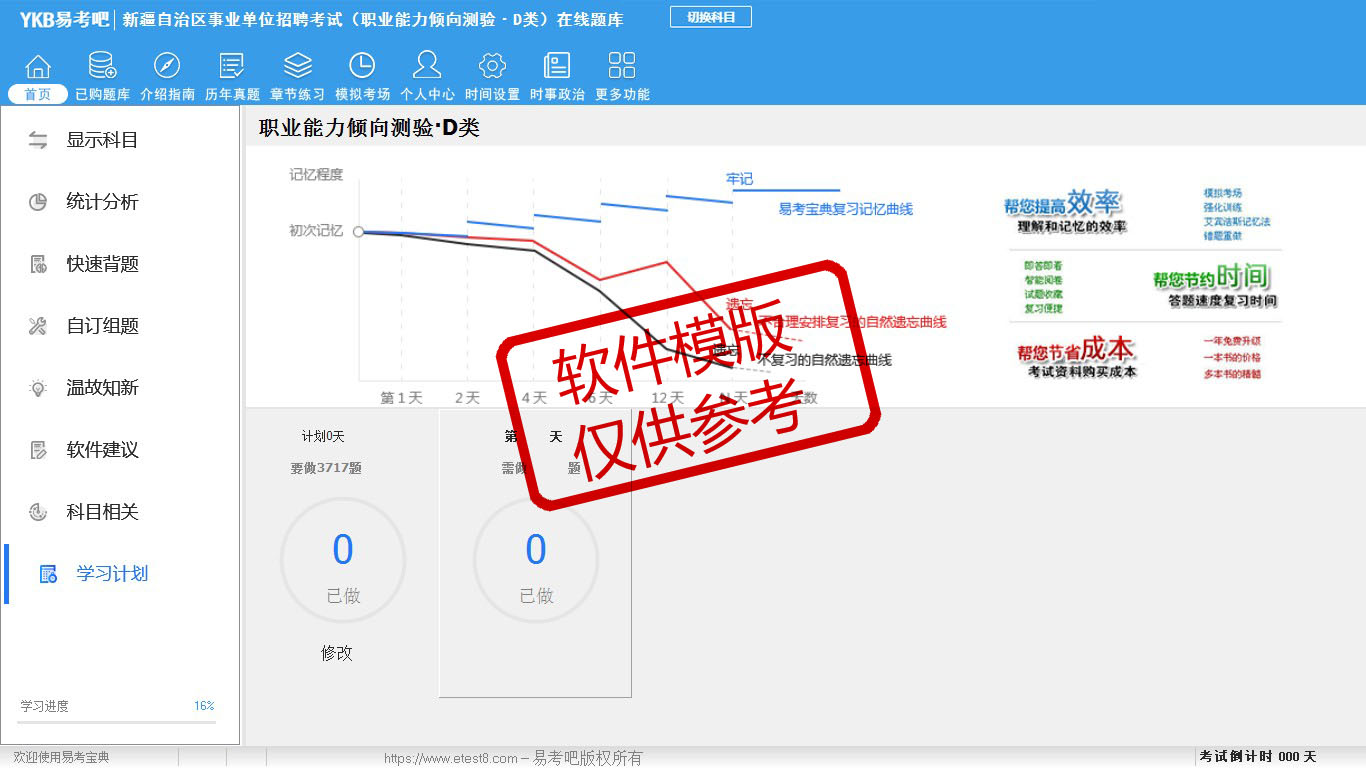
Task: Open 快速背题 sidebar item
Action: point(102,264)
